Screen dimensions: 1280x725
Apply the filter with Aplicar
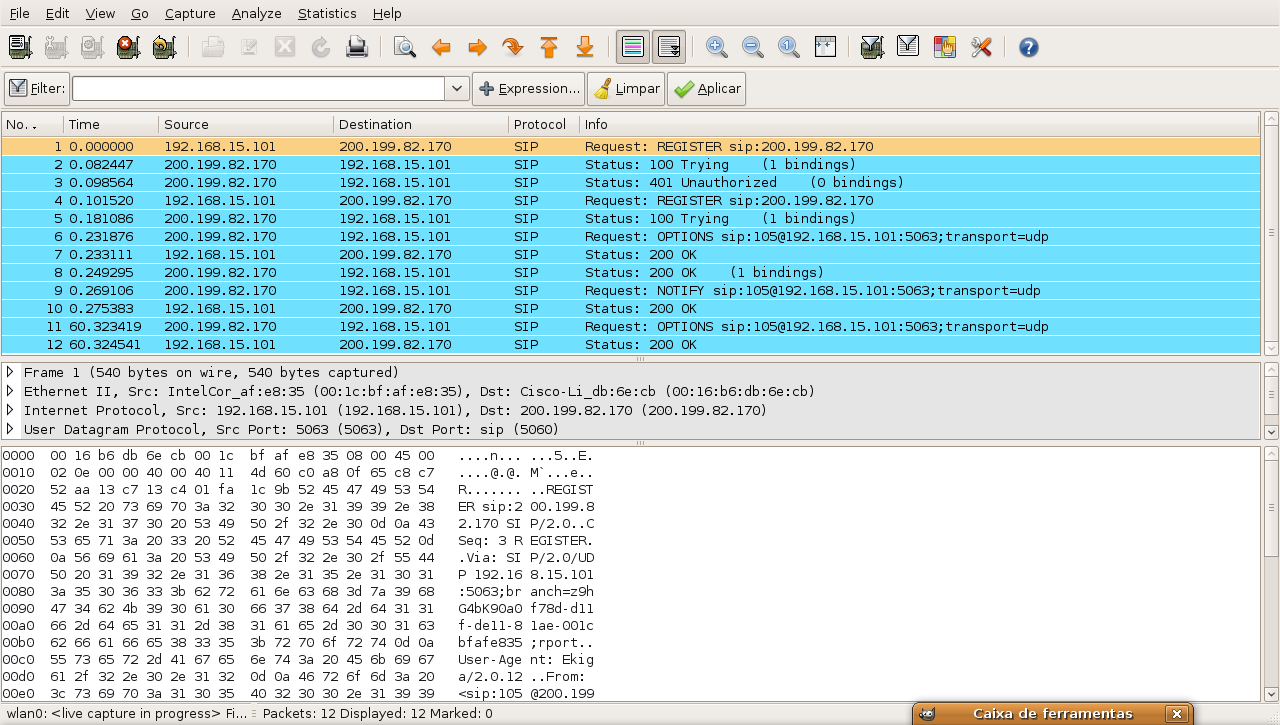point(707,89)
